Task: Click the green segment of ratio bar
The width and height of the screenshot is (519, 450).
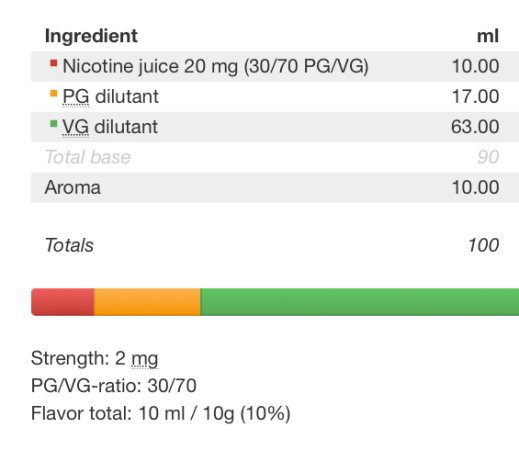Action: point(360,302)
